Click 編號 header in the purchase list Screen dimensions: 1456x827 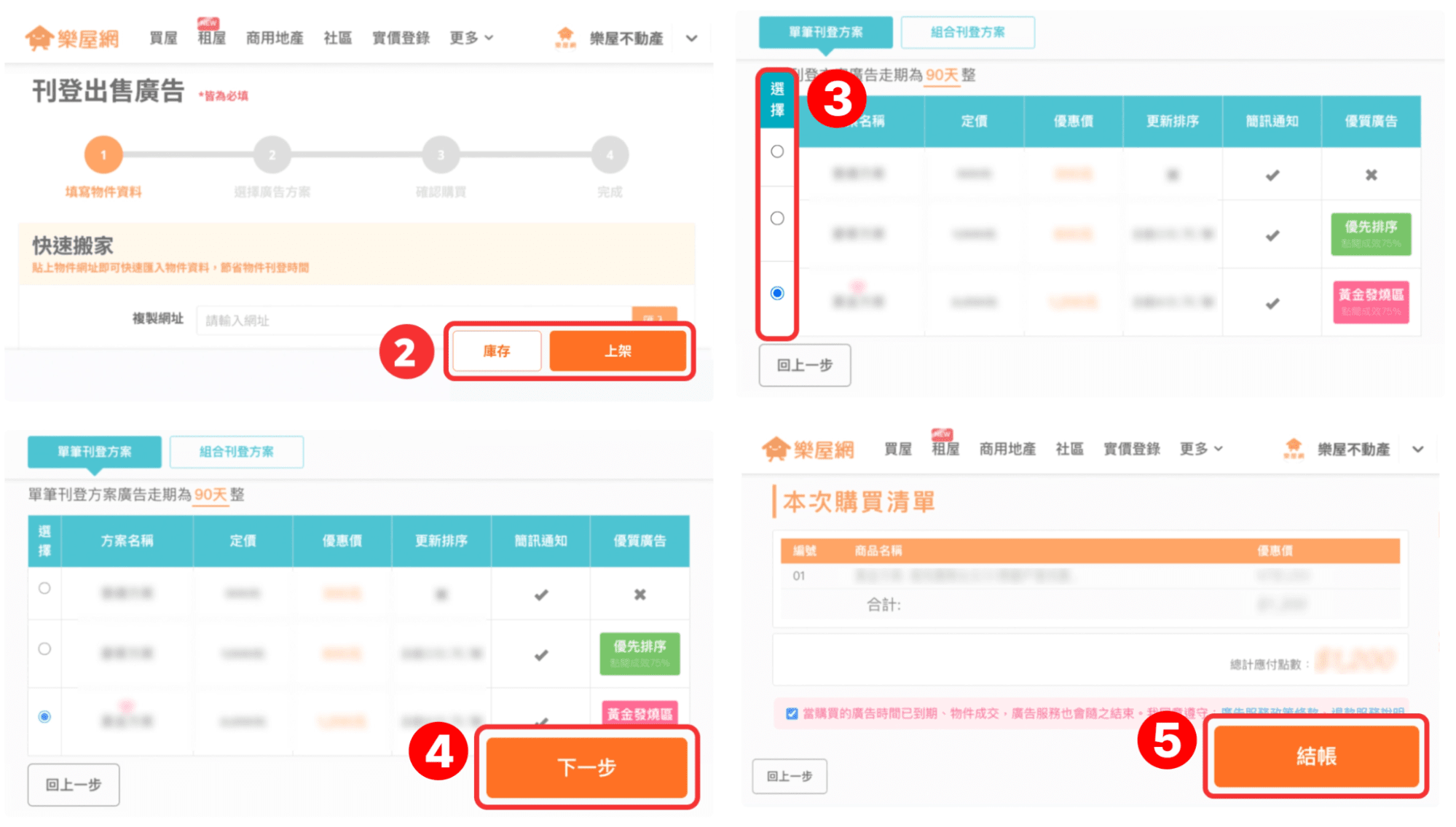[x=805, y=551]
